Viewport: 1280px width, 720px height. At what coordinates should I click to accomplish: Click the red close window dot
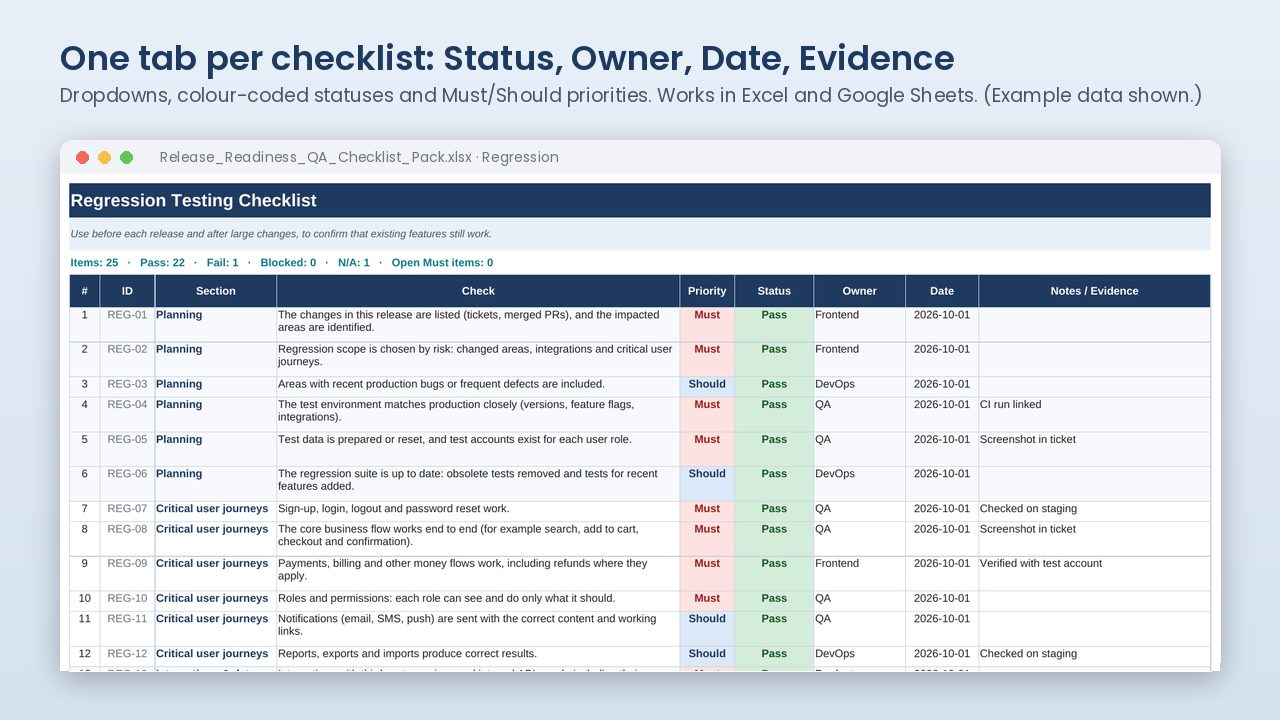click(82, 158)
